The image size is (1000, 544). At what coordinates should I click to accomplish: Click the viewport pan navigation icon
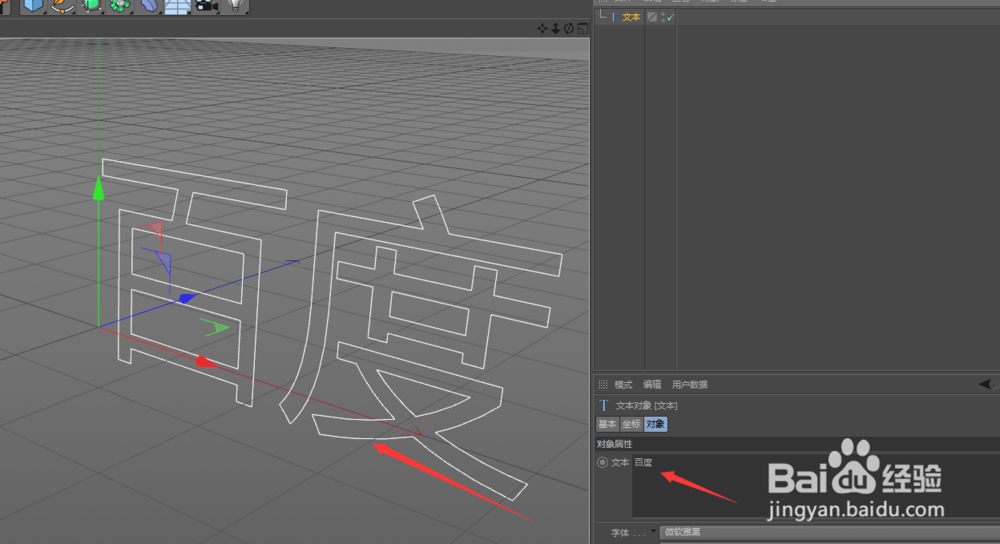pyautogui.click(x=542, y=28)
